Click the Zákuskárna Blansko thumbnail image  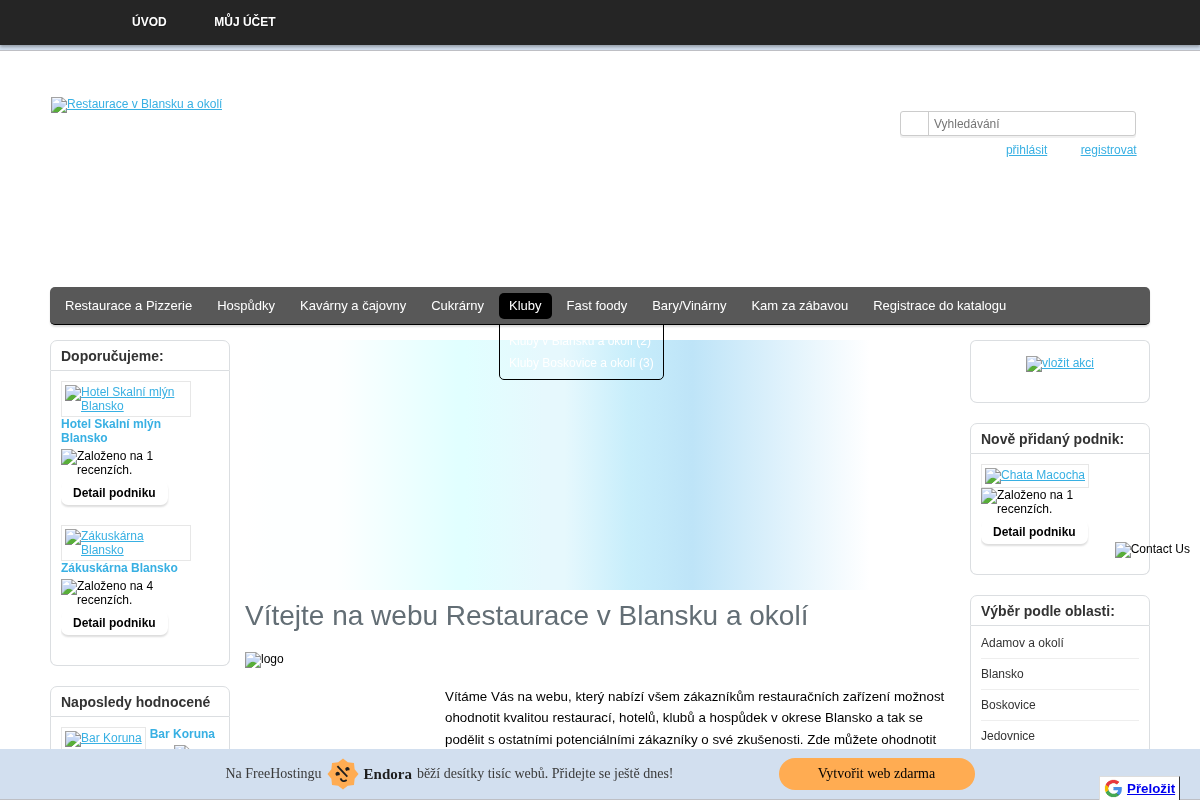click(126, 543)
